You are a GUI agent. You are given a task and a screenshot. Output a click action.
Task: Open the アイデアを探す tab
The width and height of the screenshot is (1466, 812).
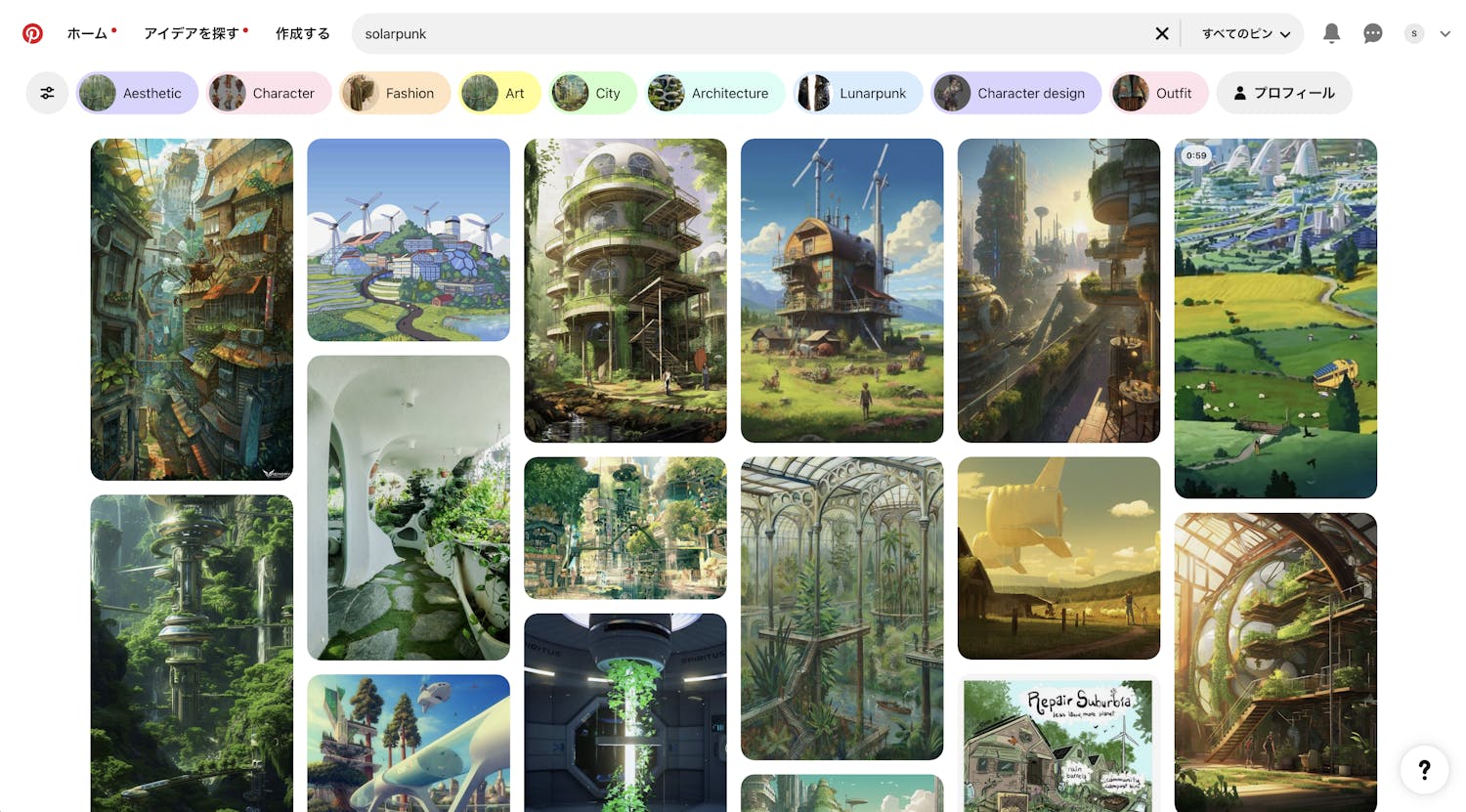191,33
